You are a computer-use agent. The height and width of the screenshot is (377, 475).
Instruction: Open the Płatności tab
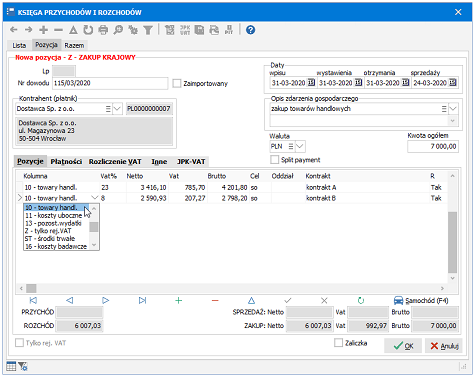(x=66, y=162)
